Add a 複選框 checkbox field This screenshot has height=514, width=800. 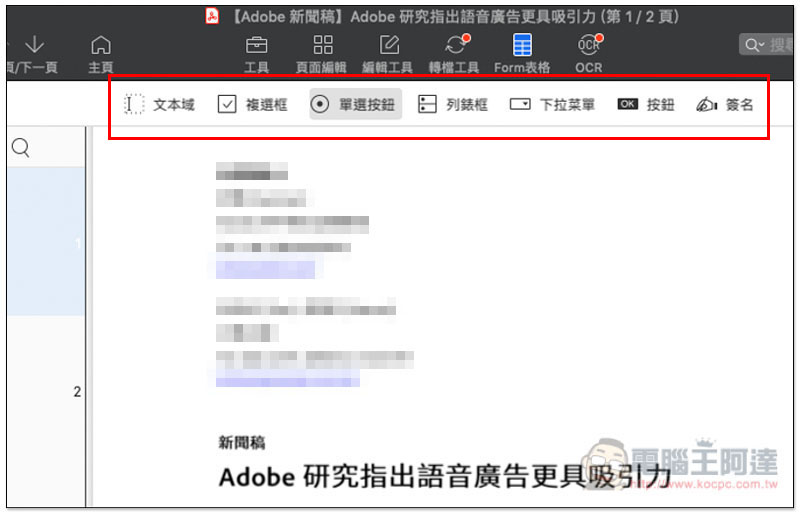pyautogui.click(x=253, y=105)
